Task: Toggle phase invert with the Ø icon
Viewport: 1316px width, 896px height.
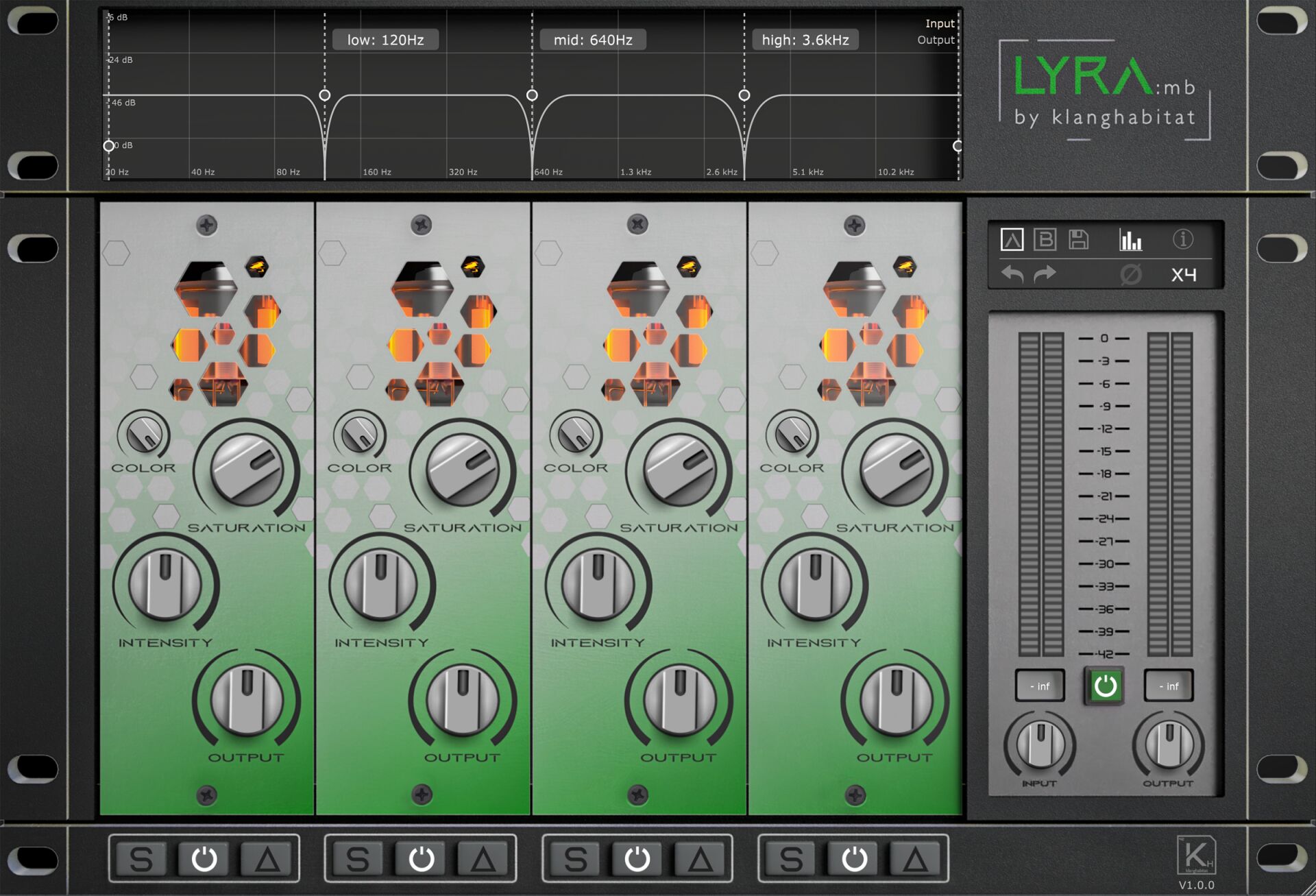Action: coord(1132,274)
